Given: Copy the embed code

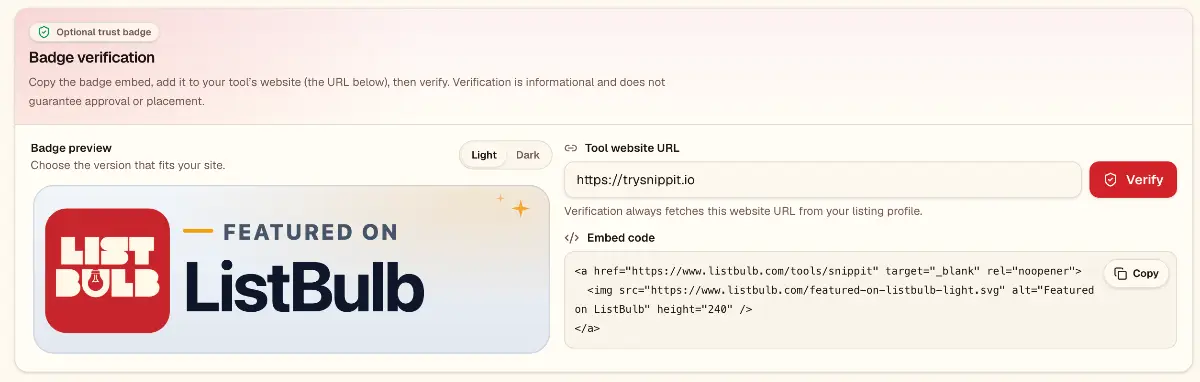Looking at the screenshot, I should tap(1136, 274).
